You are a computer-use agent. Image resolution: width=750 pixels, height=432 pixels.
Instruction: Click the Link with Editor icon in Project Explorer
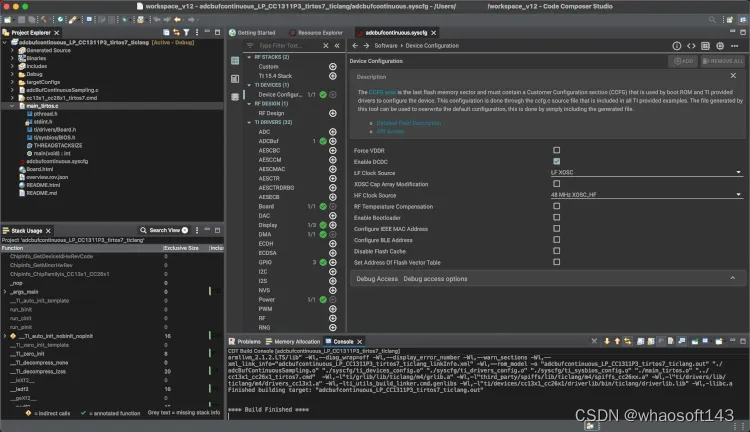tap(176, 33)
